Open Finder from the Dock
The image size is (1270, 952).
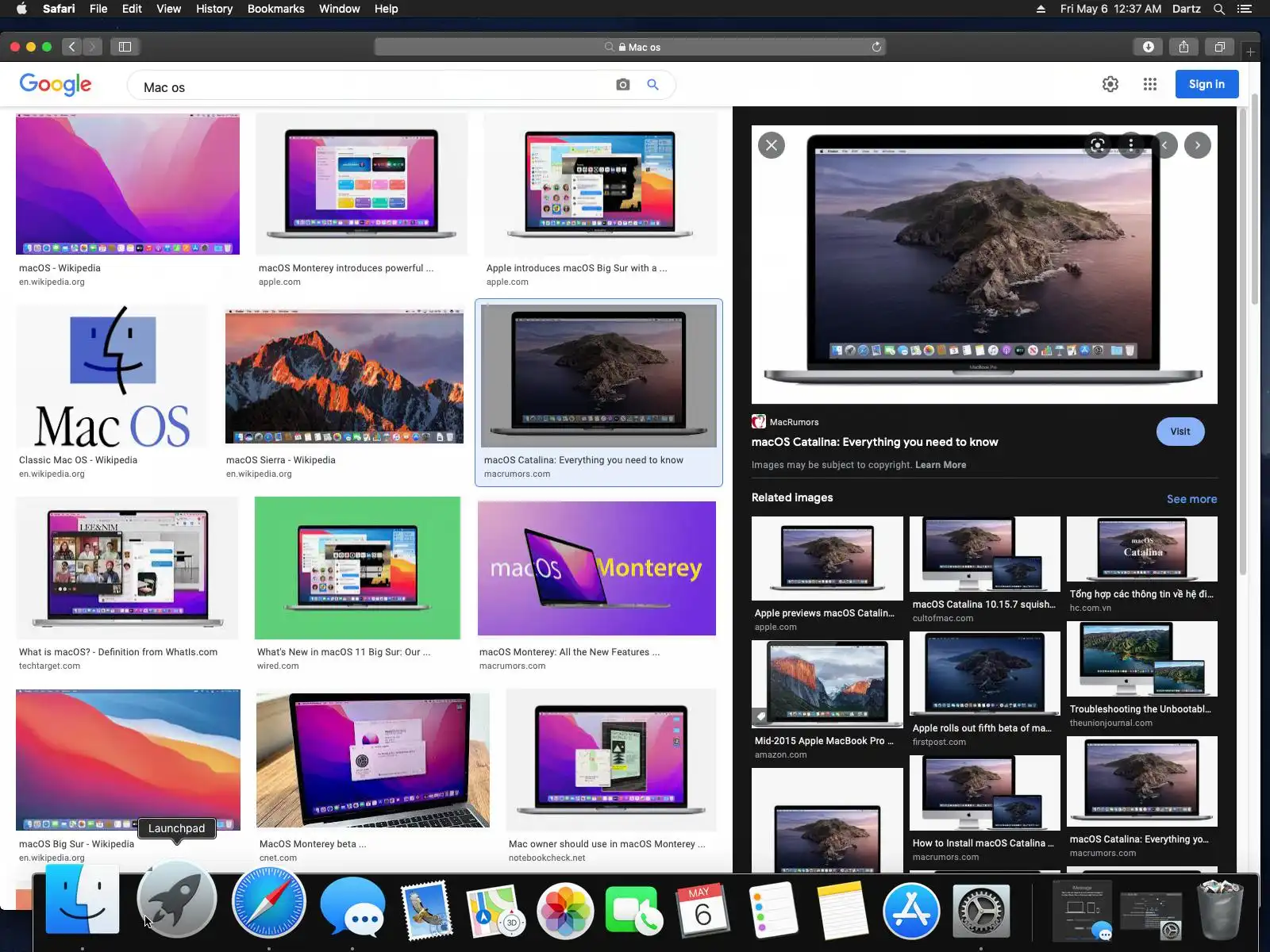point(83,900)
